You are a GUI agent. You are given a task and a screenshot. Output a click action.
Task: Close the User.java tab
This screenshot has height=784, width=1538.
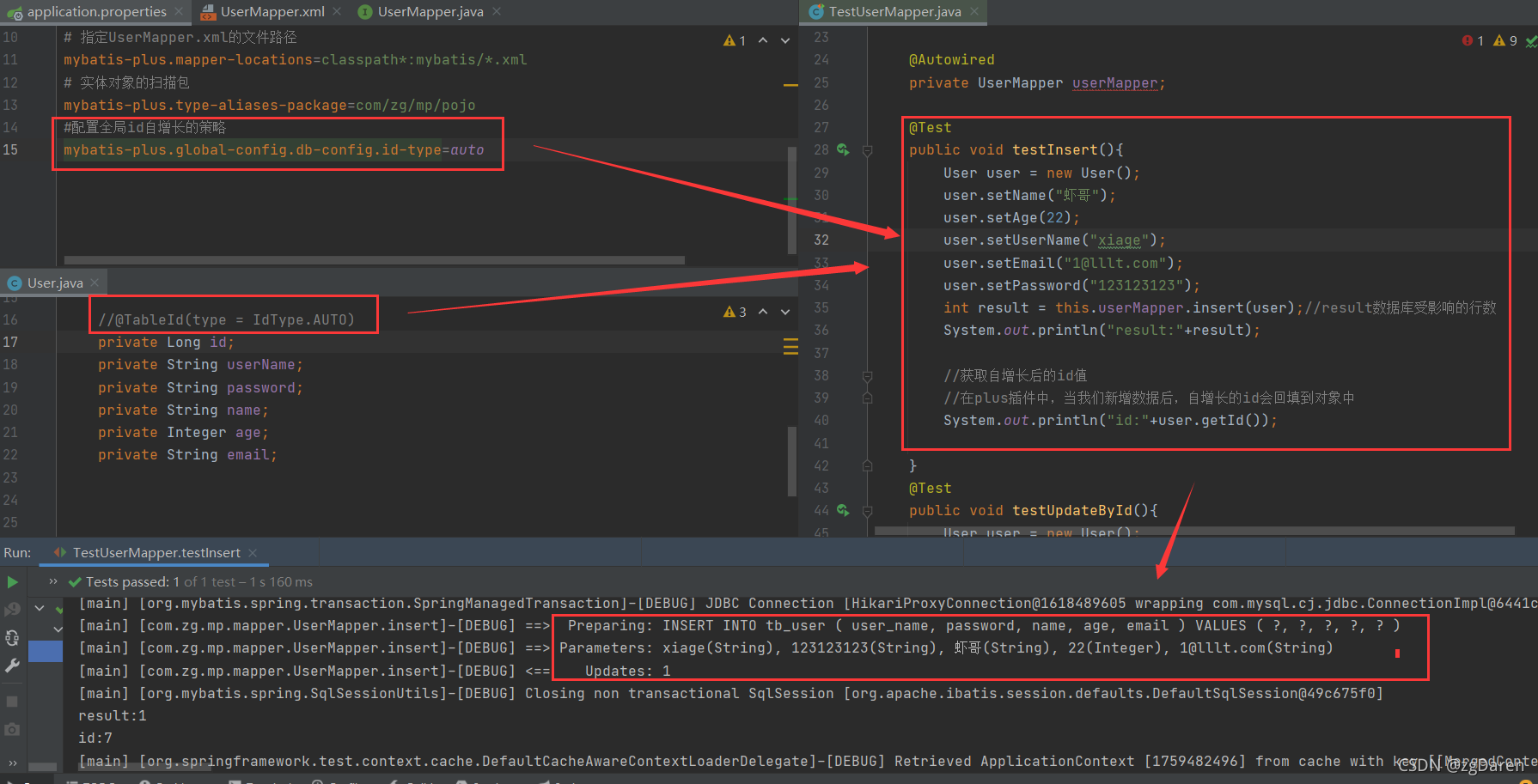click(x=95, y=283)
